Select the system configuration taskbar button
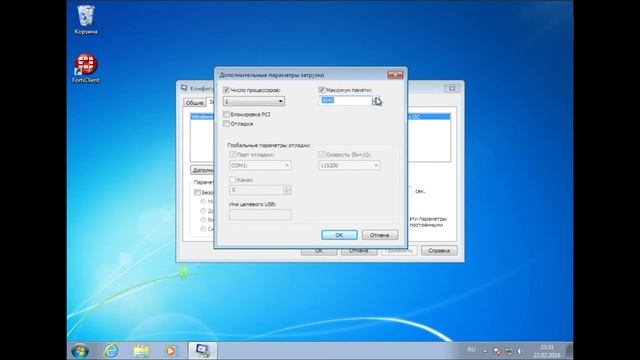 pos(202,351)
